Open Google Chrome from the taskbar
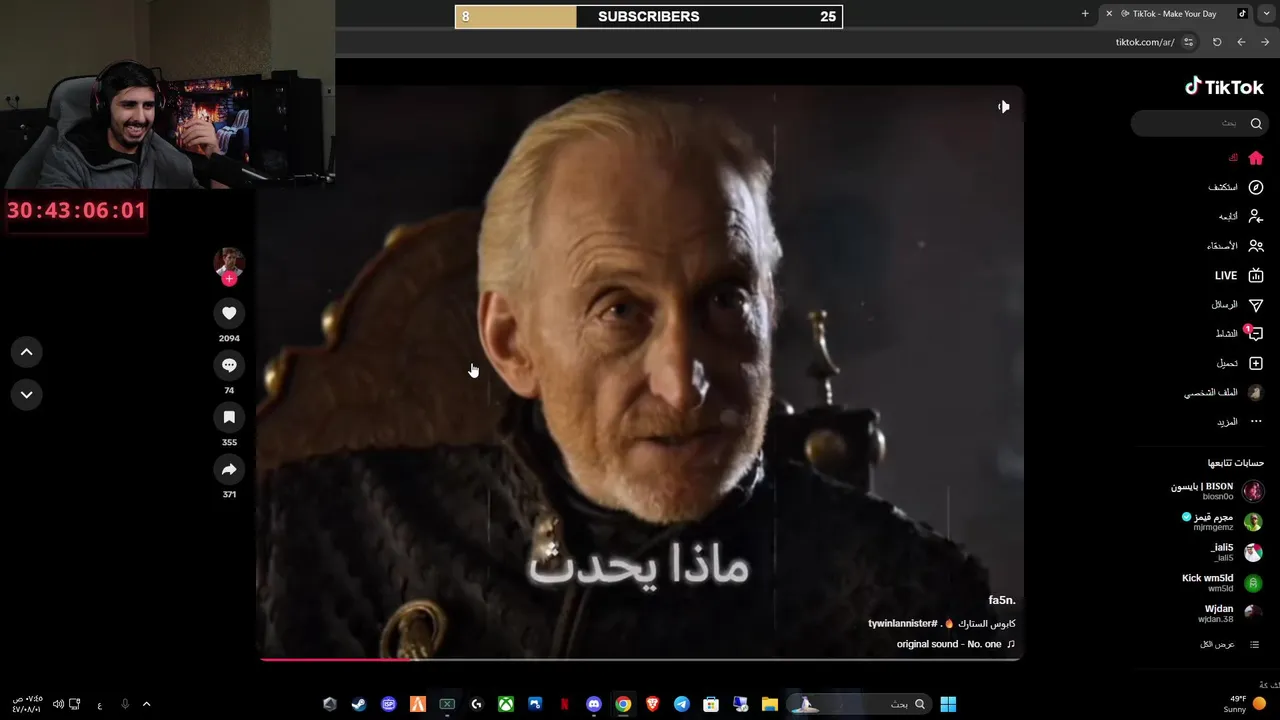The height and width of the screenshot is (720, 1280). tap(623, 704)
